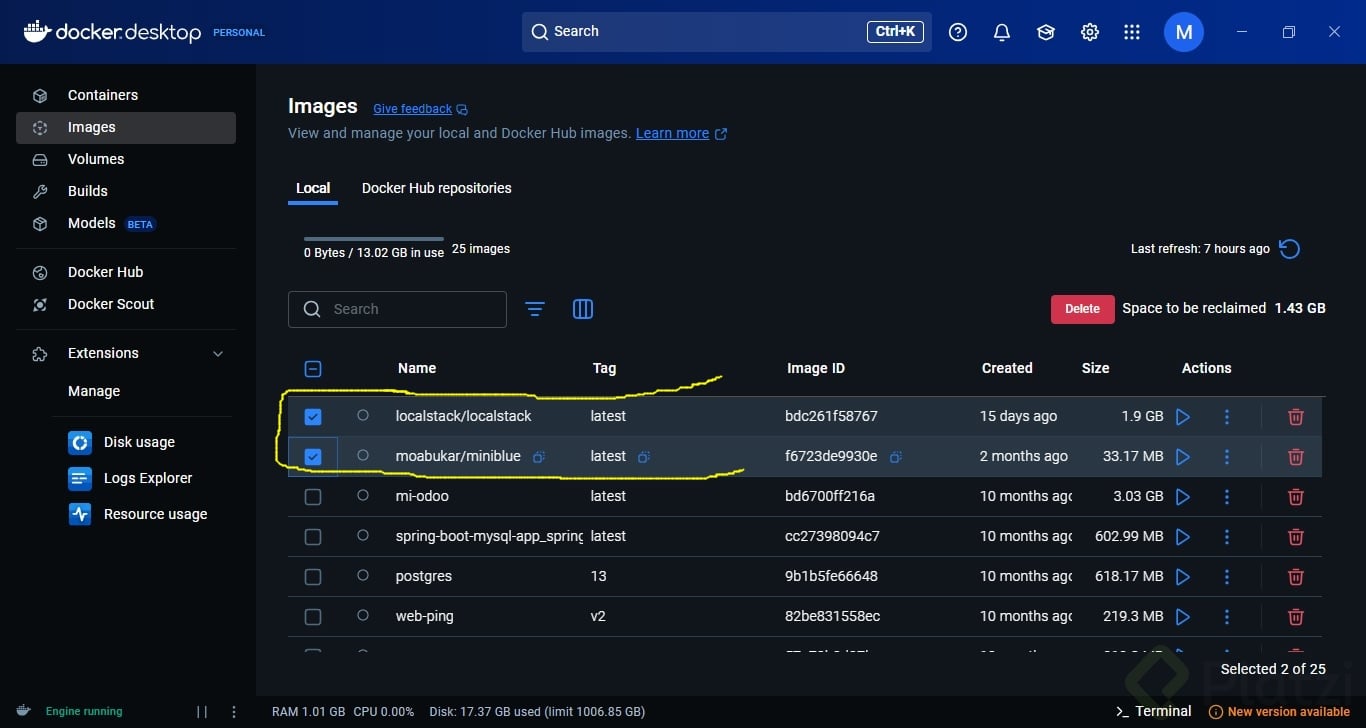Delete the selected images

1082,309
